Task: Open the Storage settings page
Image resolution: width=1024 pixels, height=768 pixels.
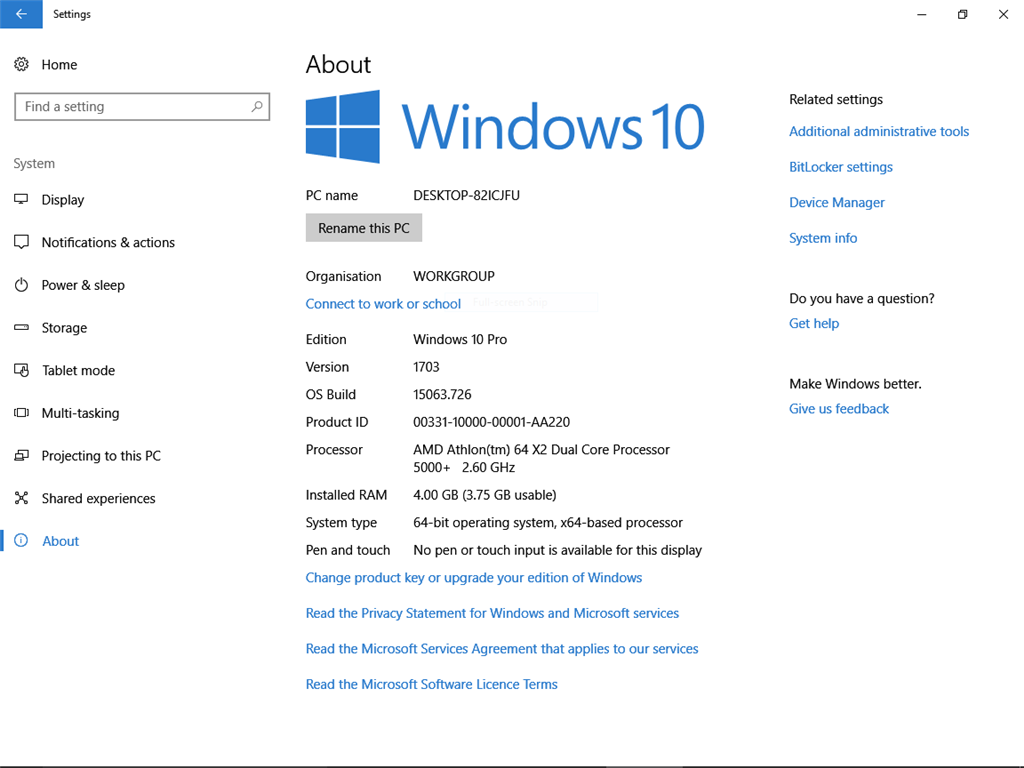Action: click(x=64, y=328)
